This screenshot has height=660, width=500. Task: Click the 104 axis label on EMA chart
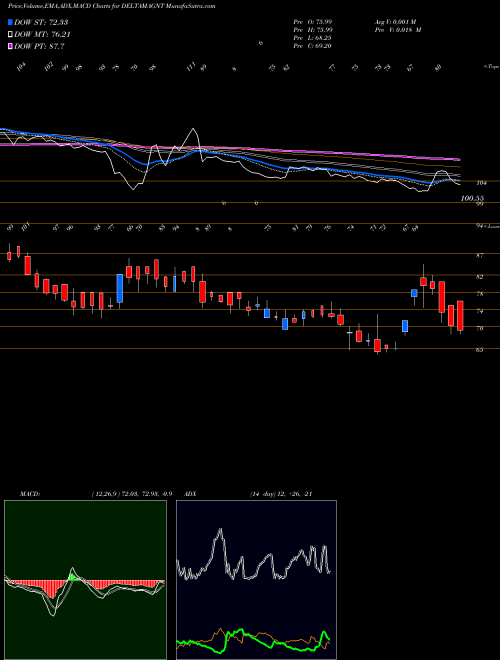pos(482,183)
